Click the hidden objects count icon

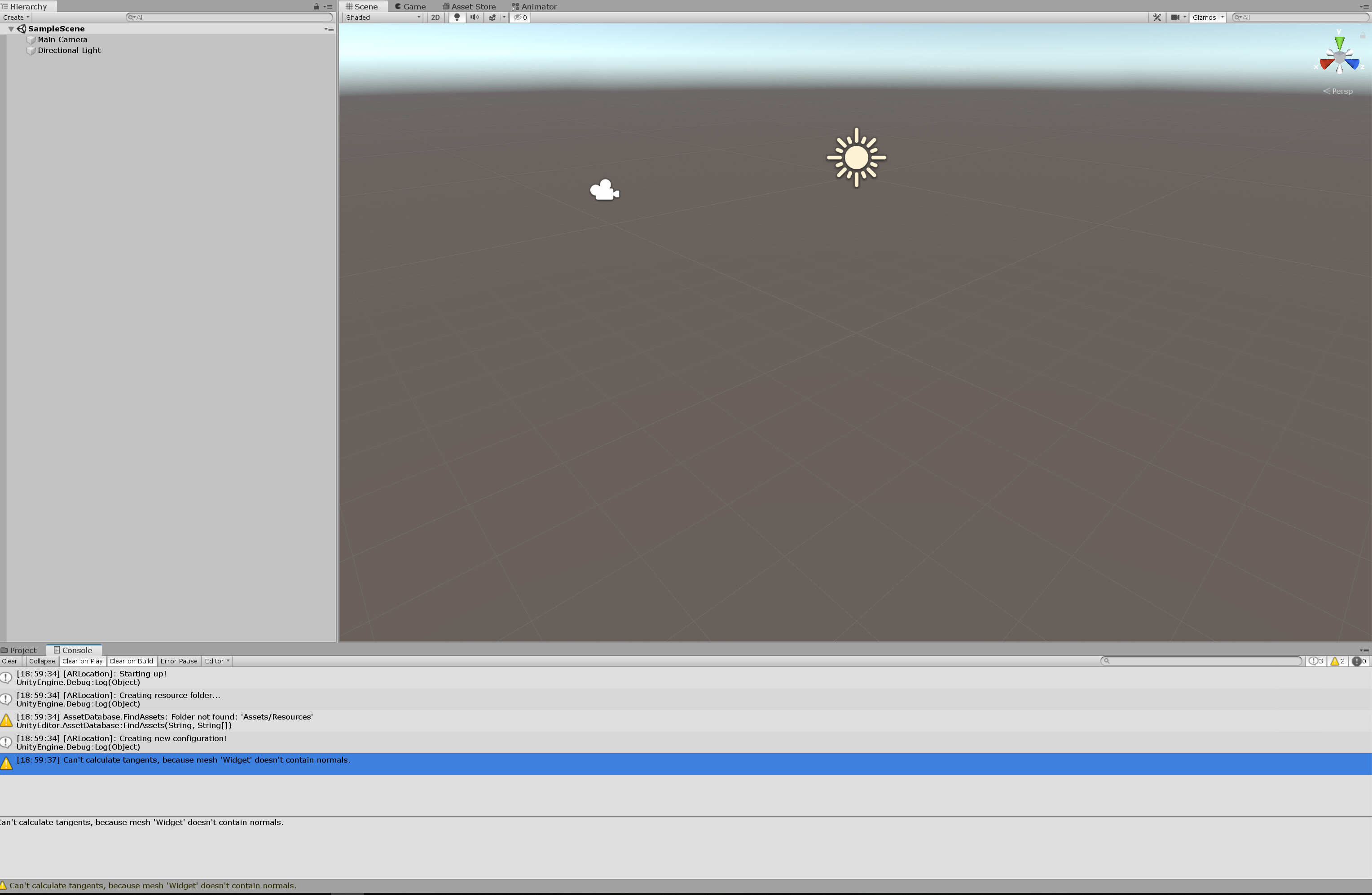[x=519, y=18]
